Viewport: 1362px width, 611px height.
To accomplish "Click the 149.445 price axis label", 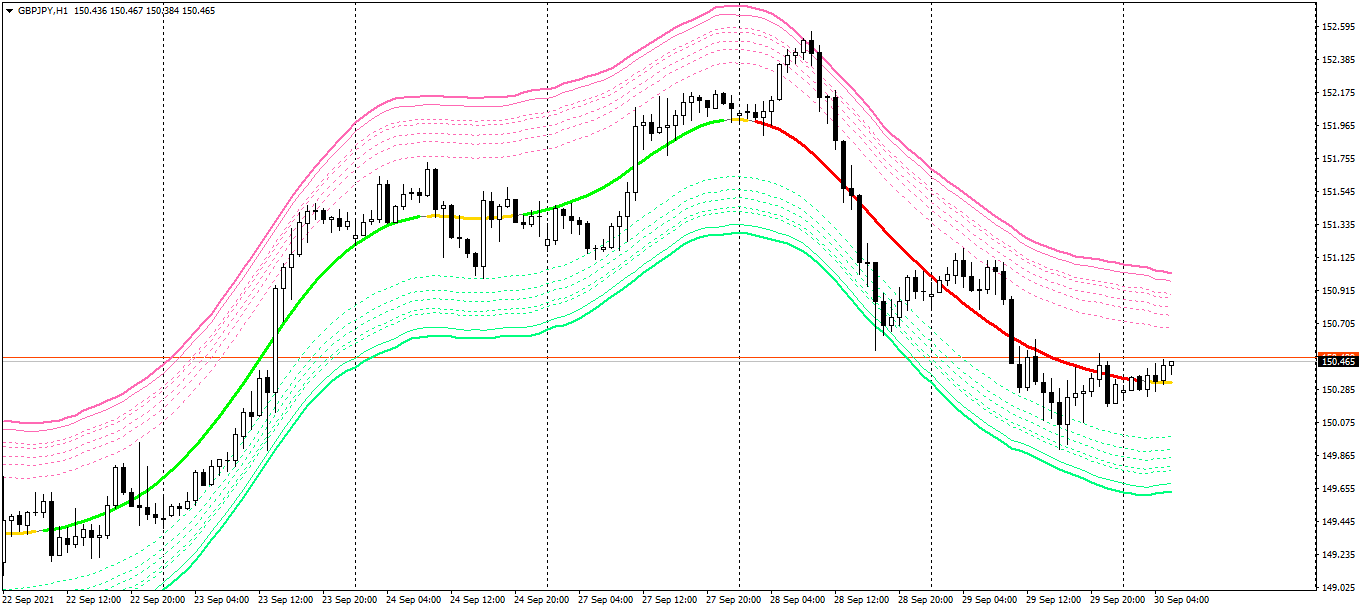I will coord(1338,522).
